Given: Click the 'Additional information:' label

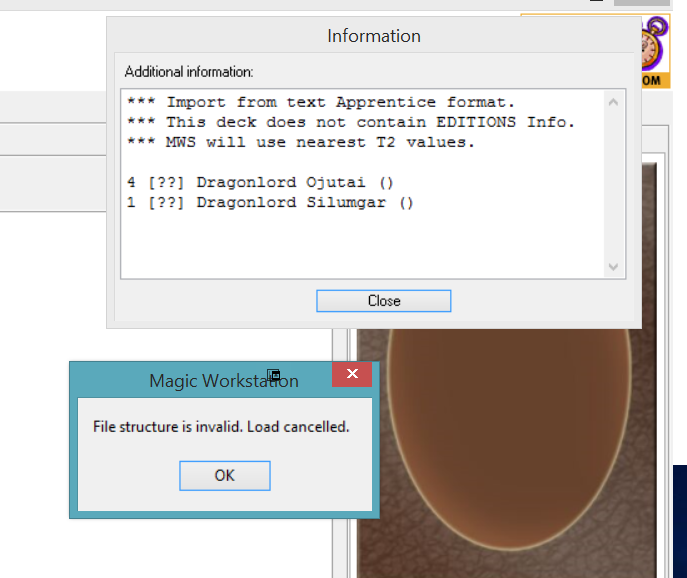Looking at the screenshot, I should tap(189, 72).
